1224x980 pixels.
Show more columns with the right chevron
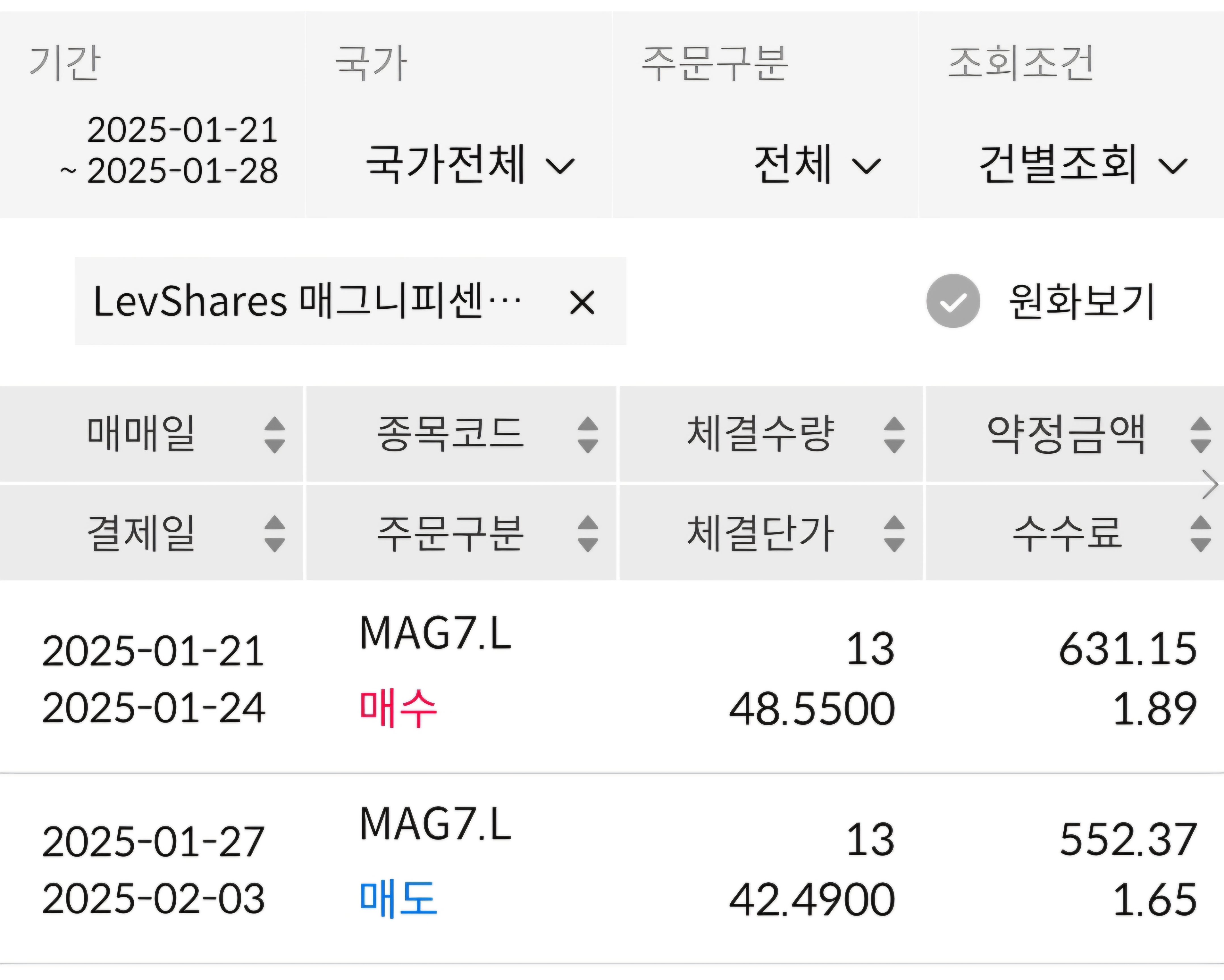pos(1210,484)
